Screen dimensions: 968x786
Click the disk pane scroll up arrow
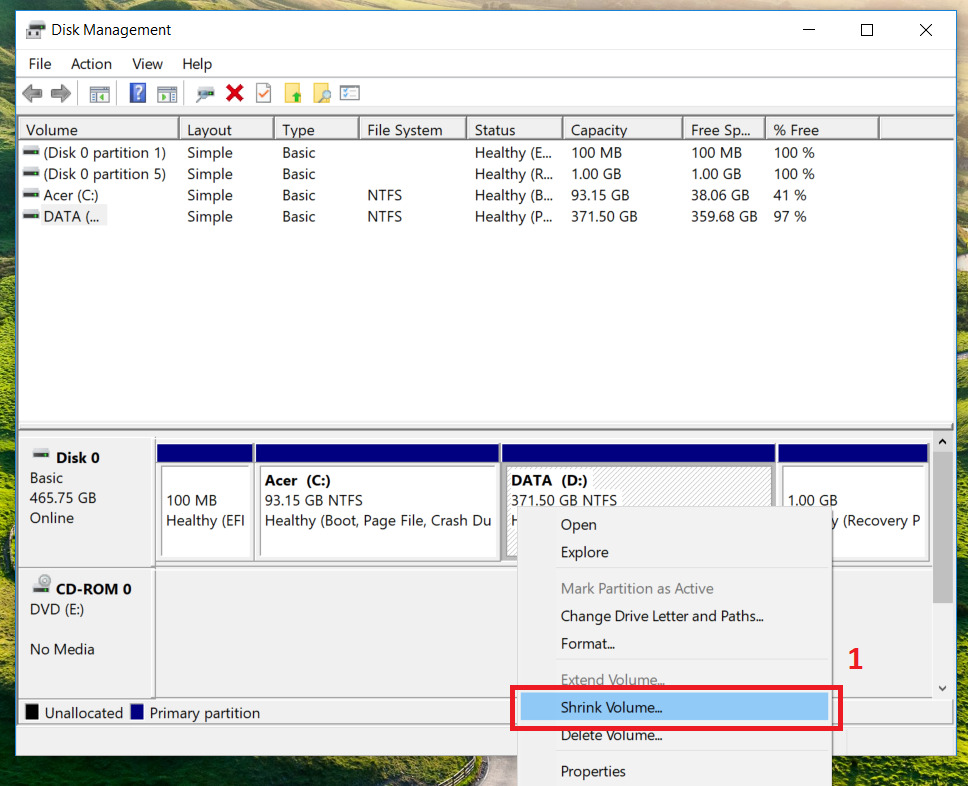942,441
